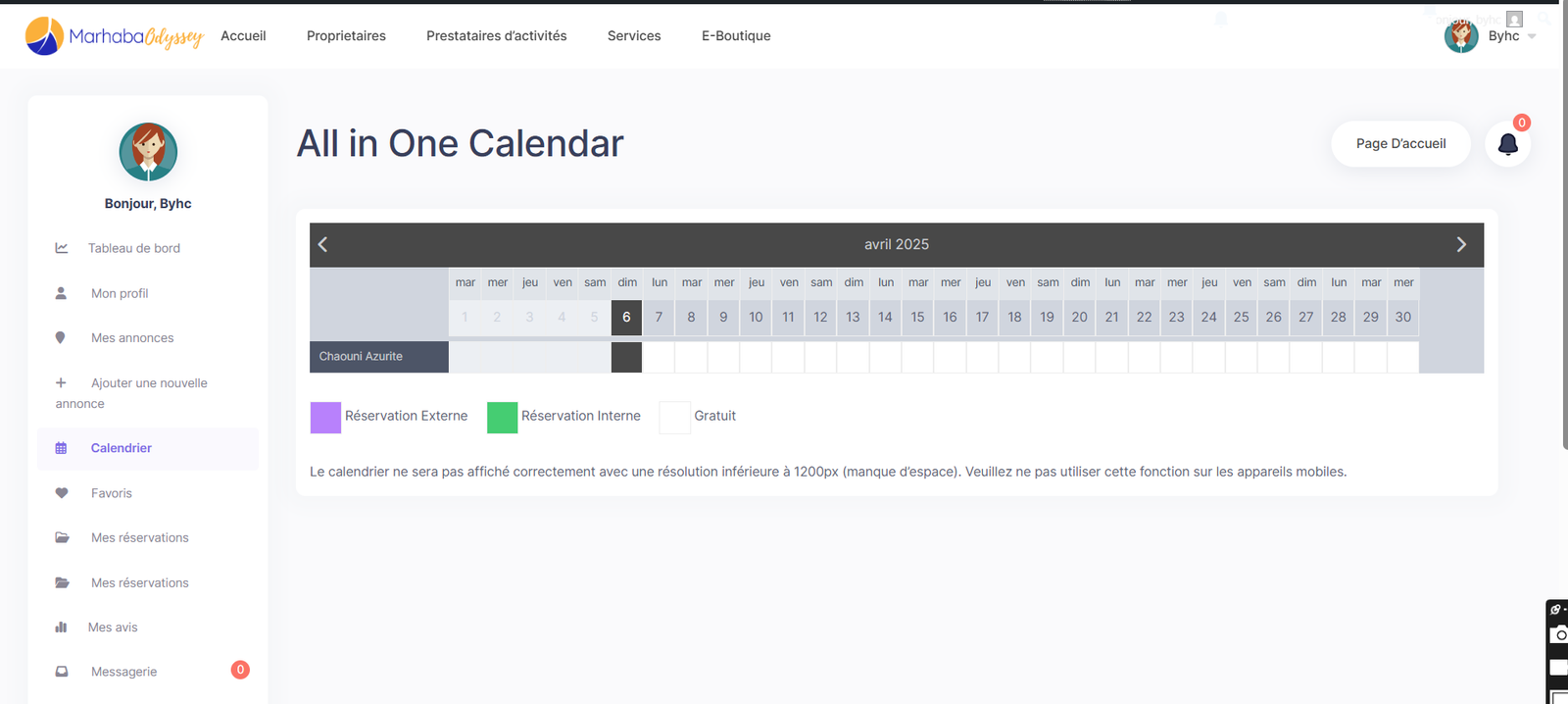Screen dimensions: 1568x704
Task: Click the Calendrier calendar icon in sidebar
Action: click(x=61, y=448)
